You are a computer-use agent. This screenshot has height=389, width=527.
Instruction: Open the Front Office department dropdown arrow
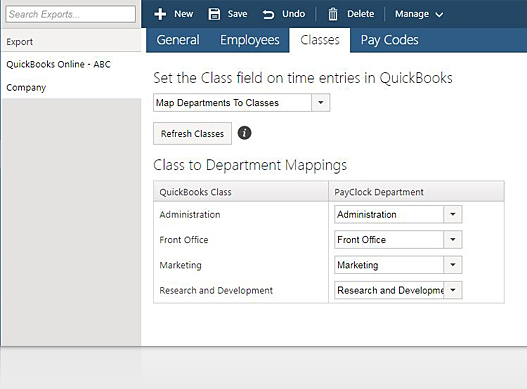pyautogui.click(x=453, y=239)
